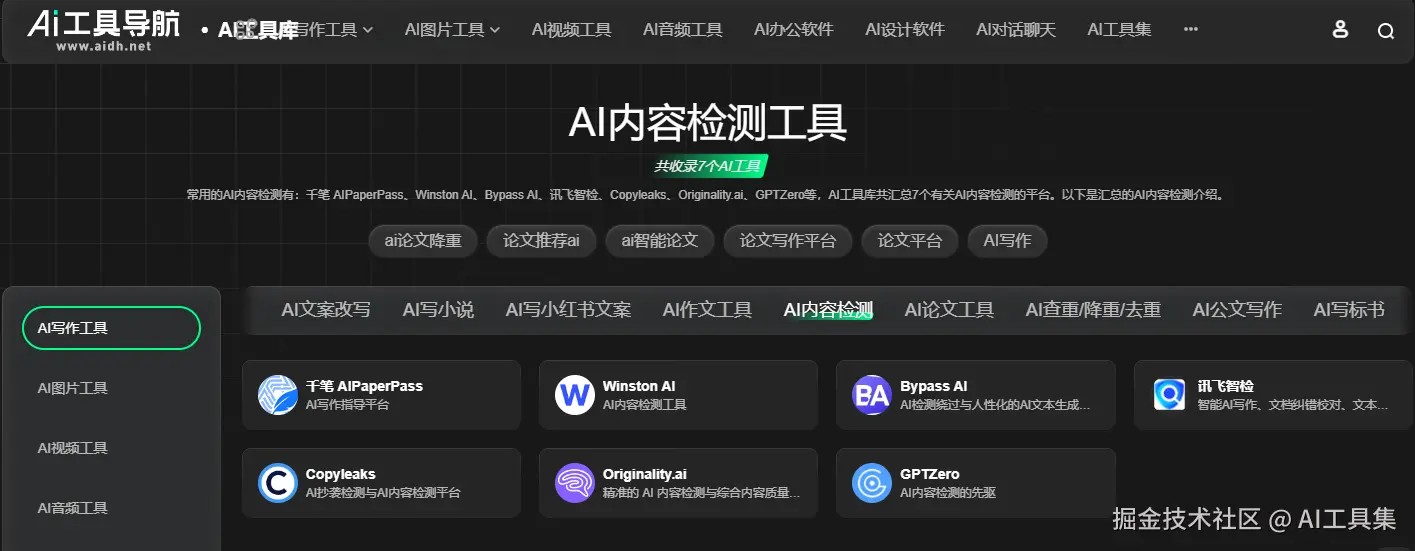Image resolution: width=1415 pixels, height=551 pixels.
Task: Open the three-dot more menu in navbar
Action: (x=1190, y=29)
